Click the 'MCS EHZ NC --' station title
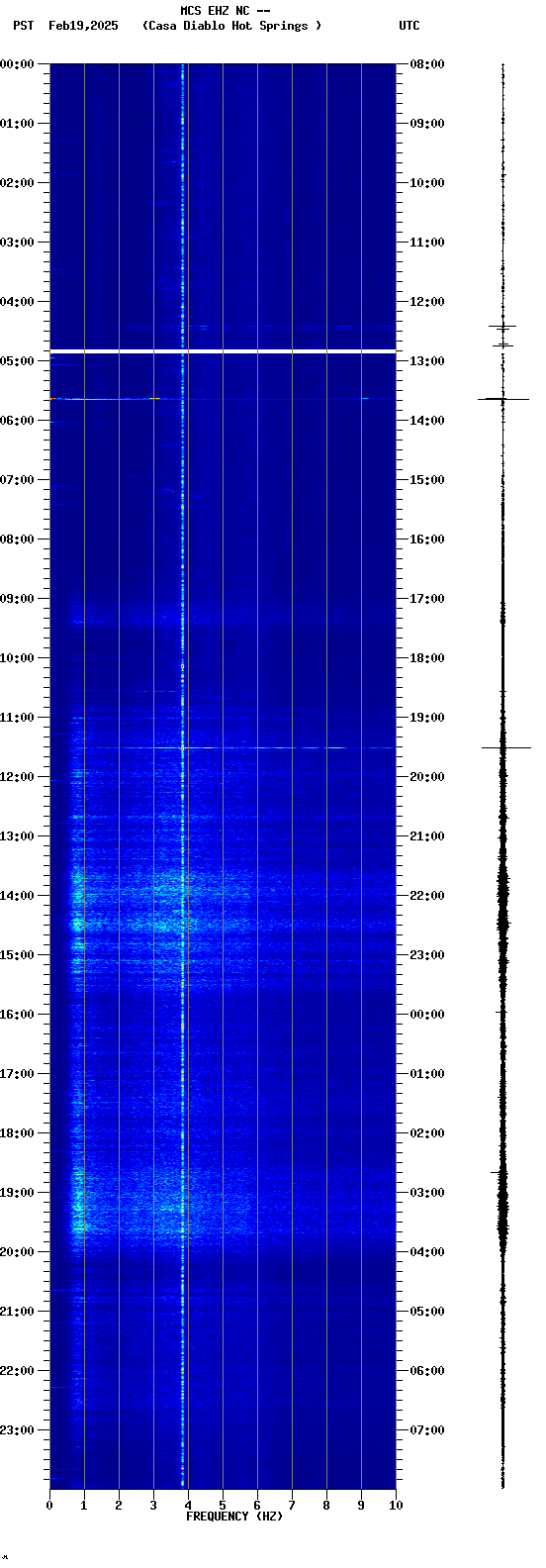Viewport: 546px width, 1568px height. point(226,11)
